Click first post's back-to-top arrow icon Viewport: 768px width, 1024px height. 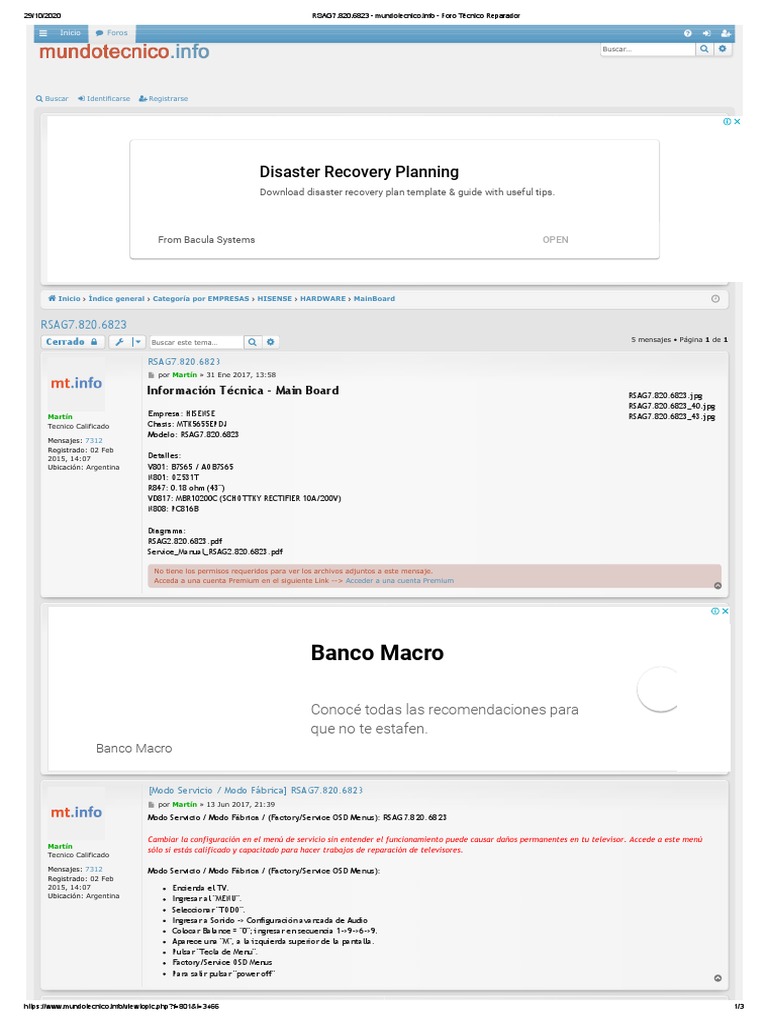pyautogui.click(x=718, y=586)
